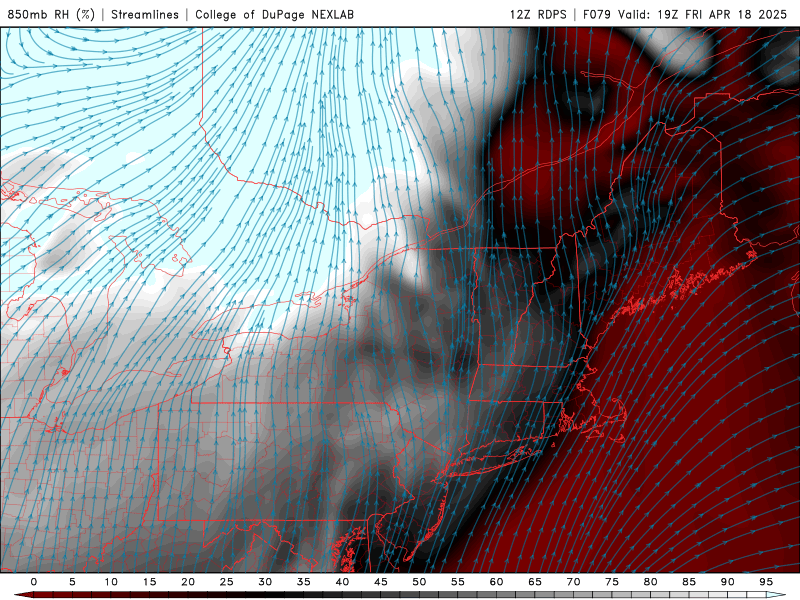
Task: Click the colorbar label '30'
Action: (x=265, y=582)
